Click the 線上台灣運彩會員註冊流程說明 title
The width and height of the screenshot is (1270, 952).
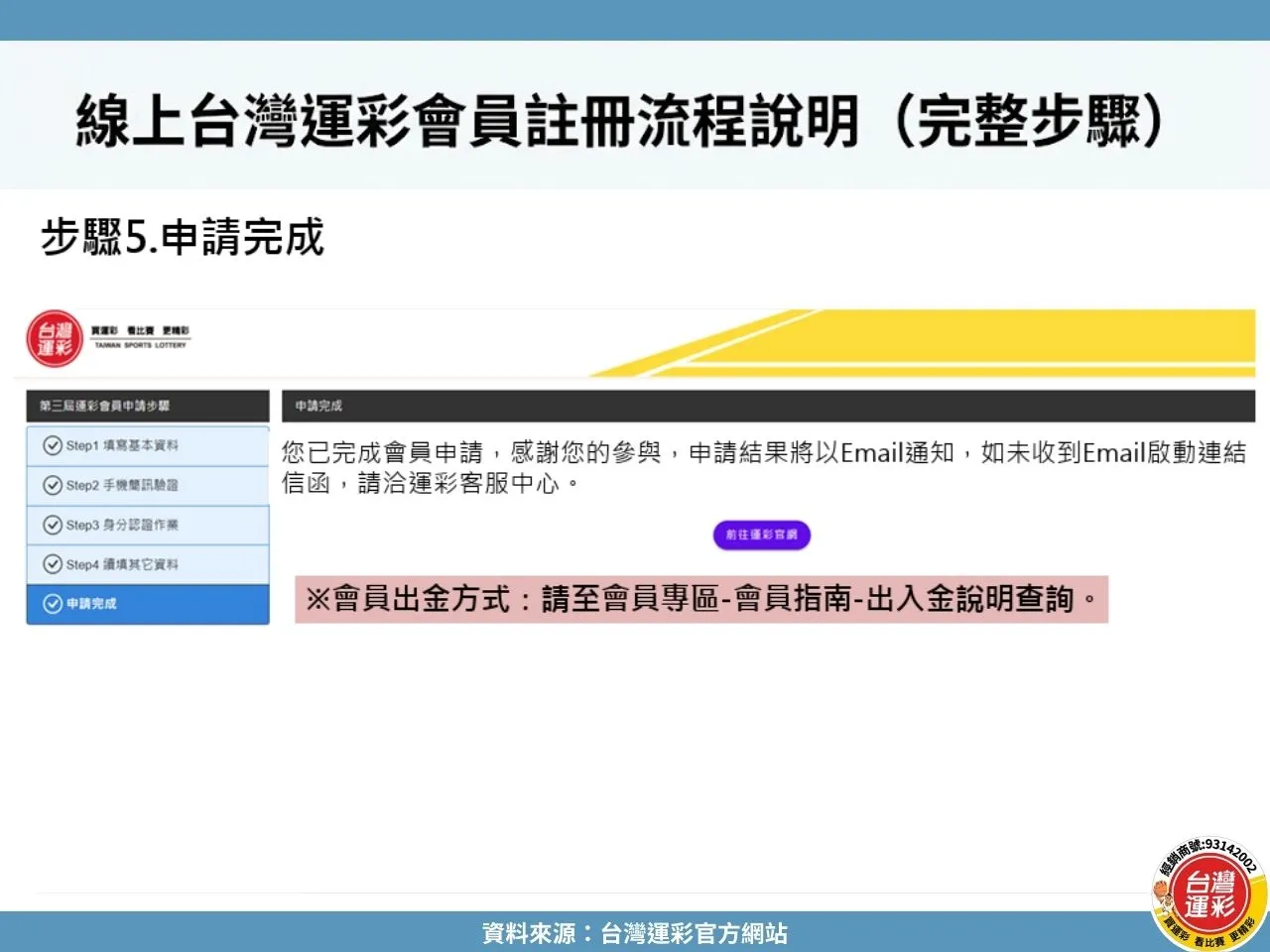(x=620, y=121)
